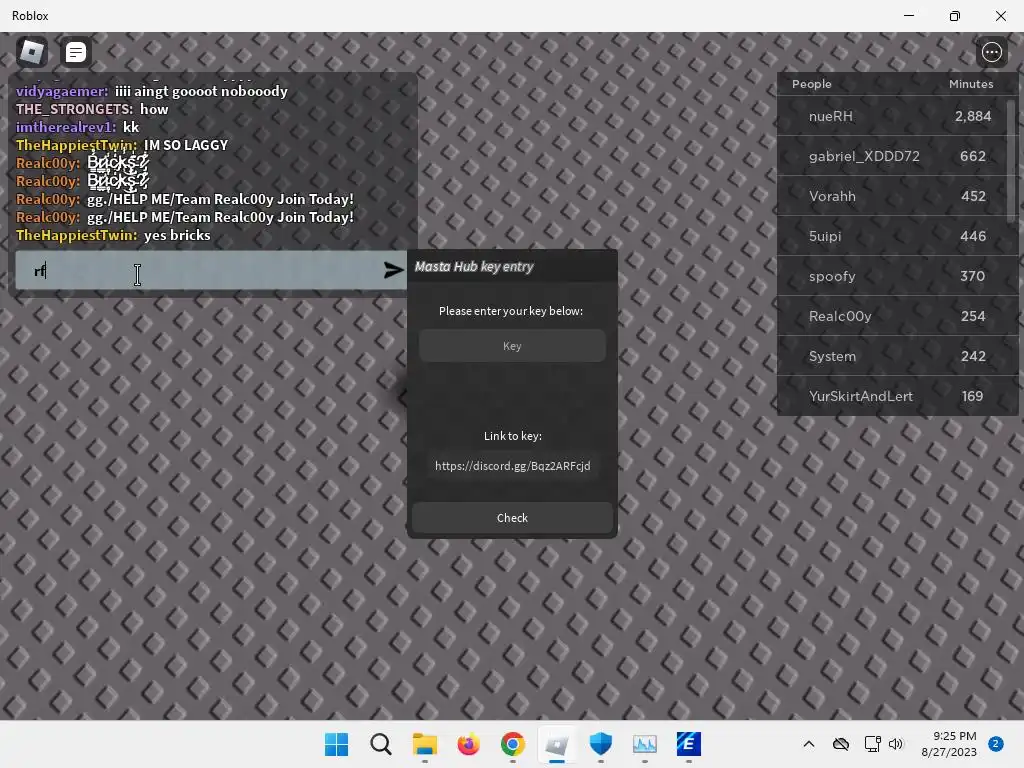
Task: Click the Minutes column header
Action: coord(970,84)
